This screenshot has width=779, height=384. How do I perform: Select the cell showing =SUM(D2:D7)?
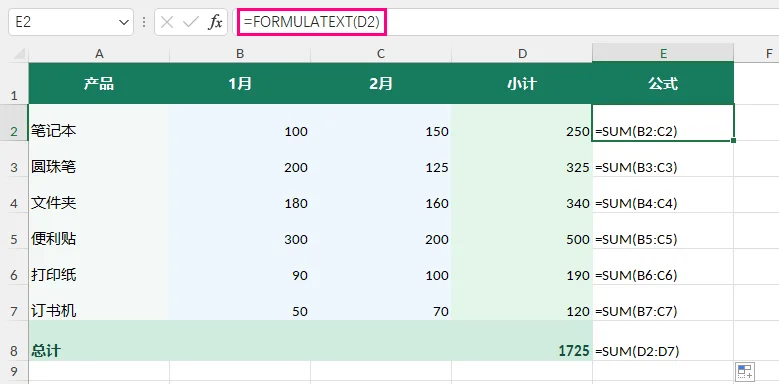click(663, 341)
